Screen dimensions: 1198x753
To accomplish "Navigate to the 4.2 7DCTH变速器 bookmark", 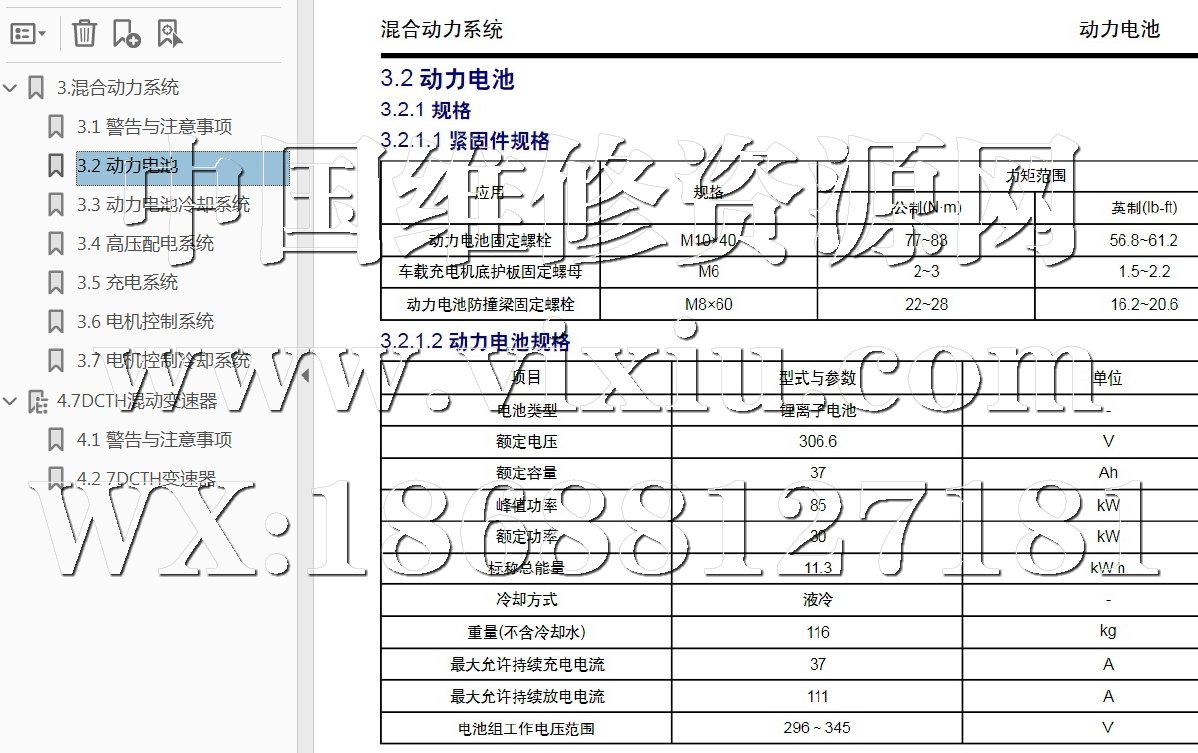I will coord(146,479).
